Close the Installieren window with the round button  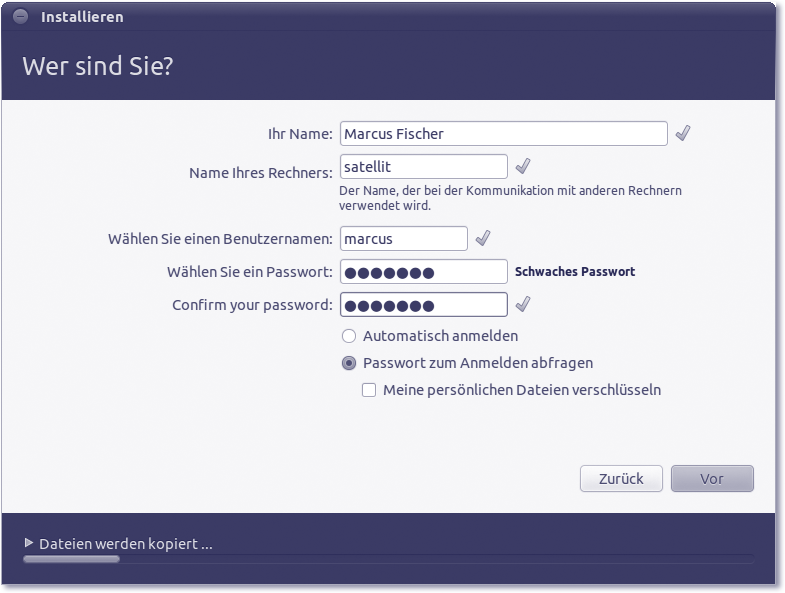(x=21, y=17)
